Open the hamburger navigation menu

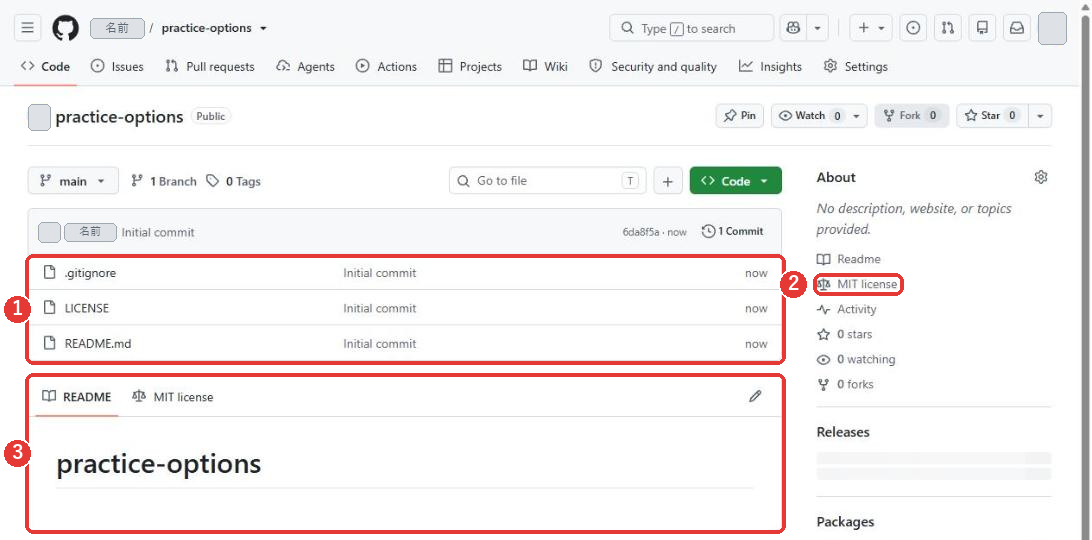click(27, 29)
